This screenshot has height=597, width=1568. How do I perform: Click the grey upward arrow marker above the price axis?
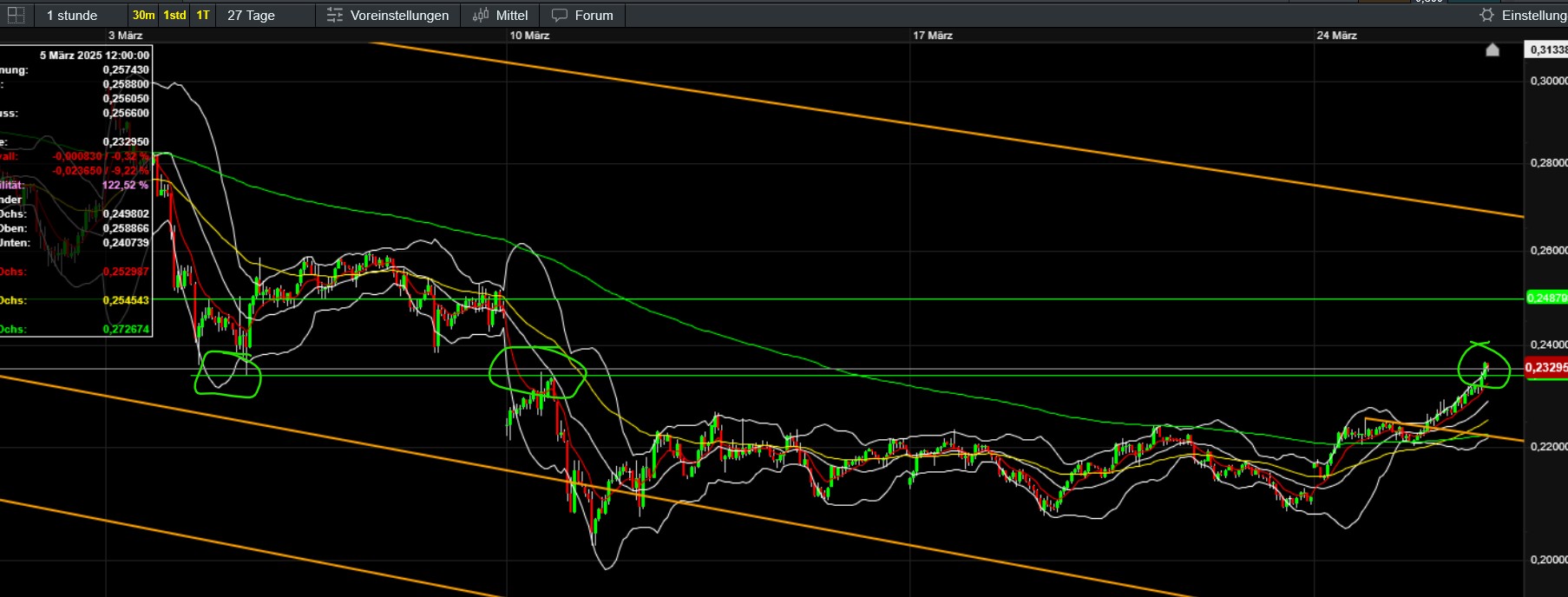click(1493, 49)
